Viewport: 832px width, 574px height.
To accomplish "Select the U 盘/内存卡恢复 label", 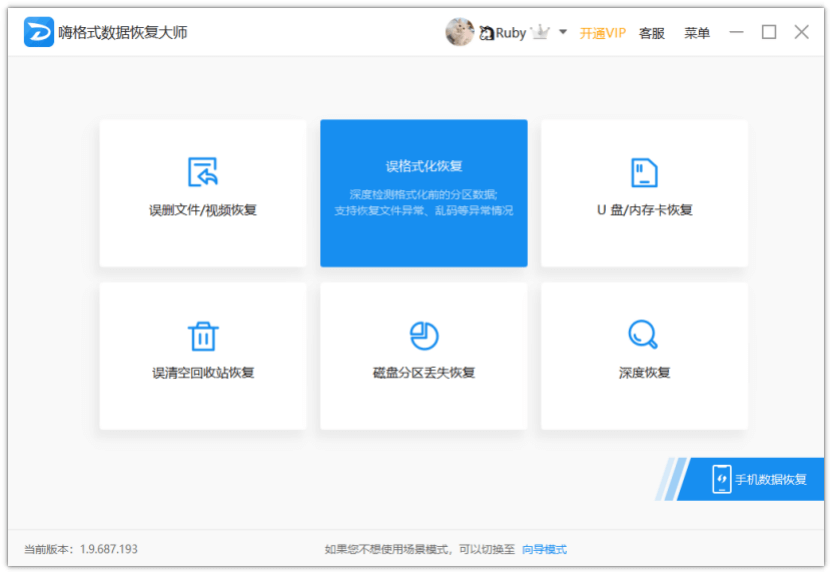I will click(x=644, y=210).
